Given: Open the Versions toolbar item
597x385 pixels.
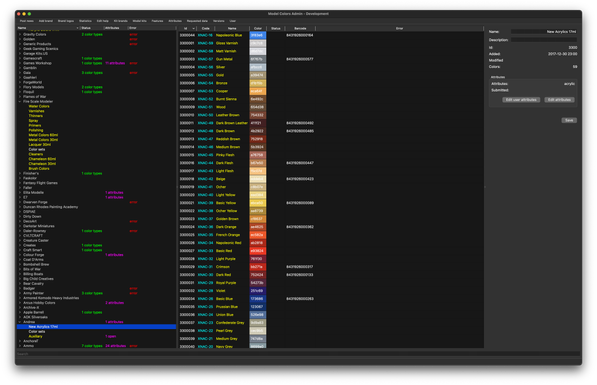Looking at the screenshot, I should click(219, 21).
